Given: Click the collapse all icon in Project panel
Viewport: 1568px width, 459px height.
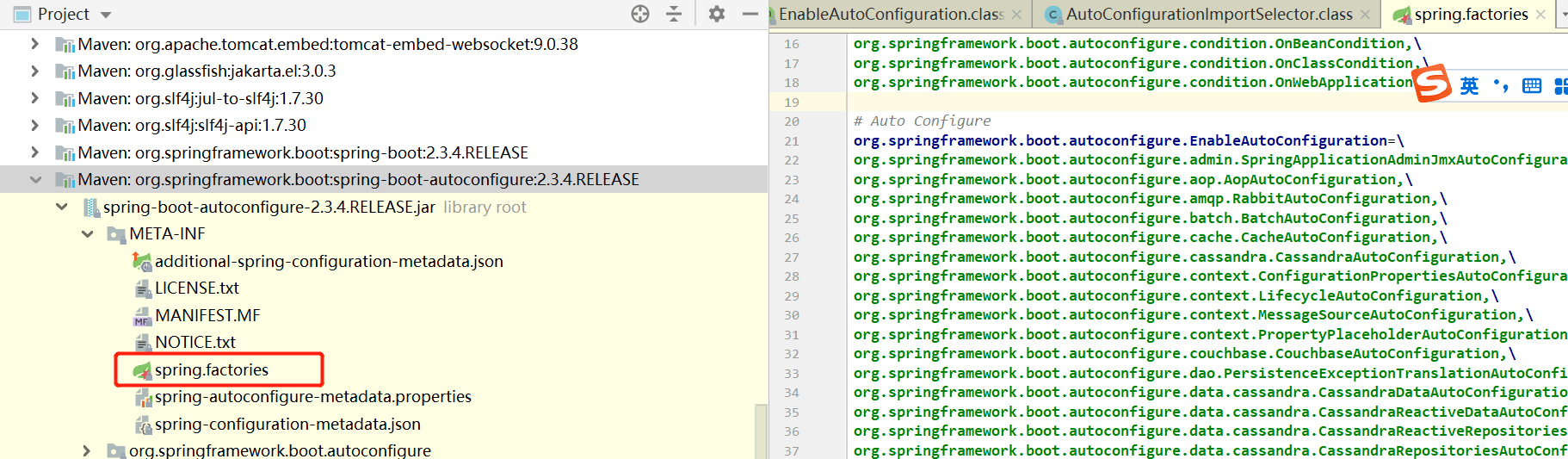Looking at the screenshot, I should [674, 14].
